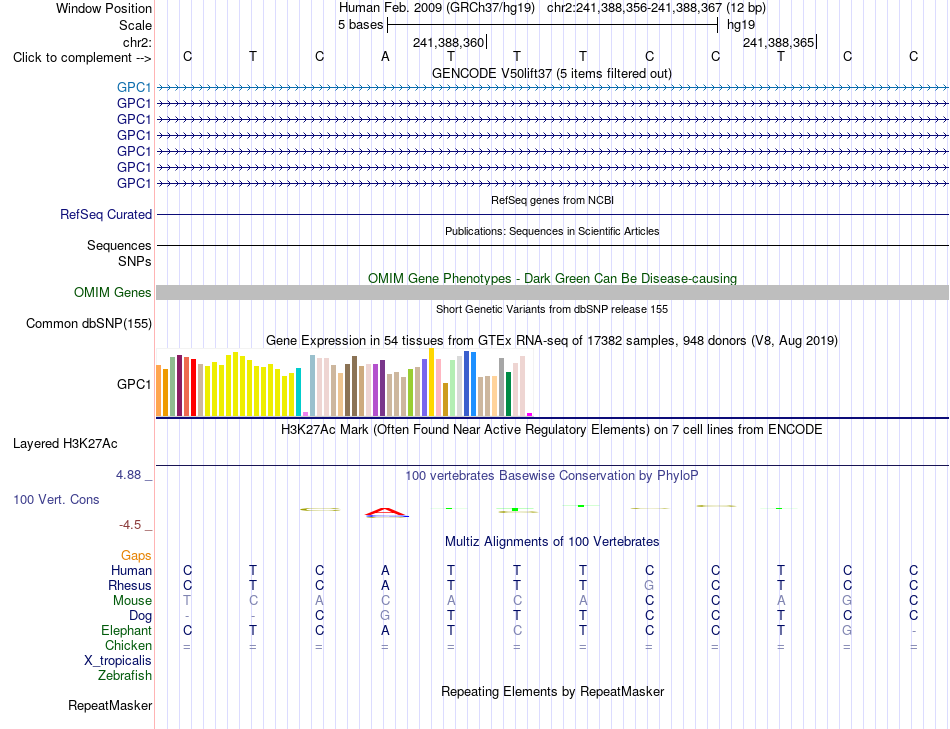Image resolution: width=950 pixels, height=729 pixels.
Task: Click the G base in the Dog row
Action: pos(385,616)
